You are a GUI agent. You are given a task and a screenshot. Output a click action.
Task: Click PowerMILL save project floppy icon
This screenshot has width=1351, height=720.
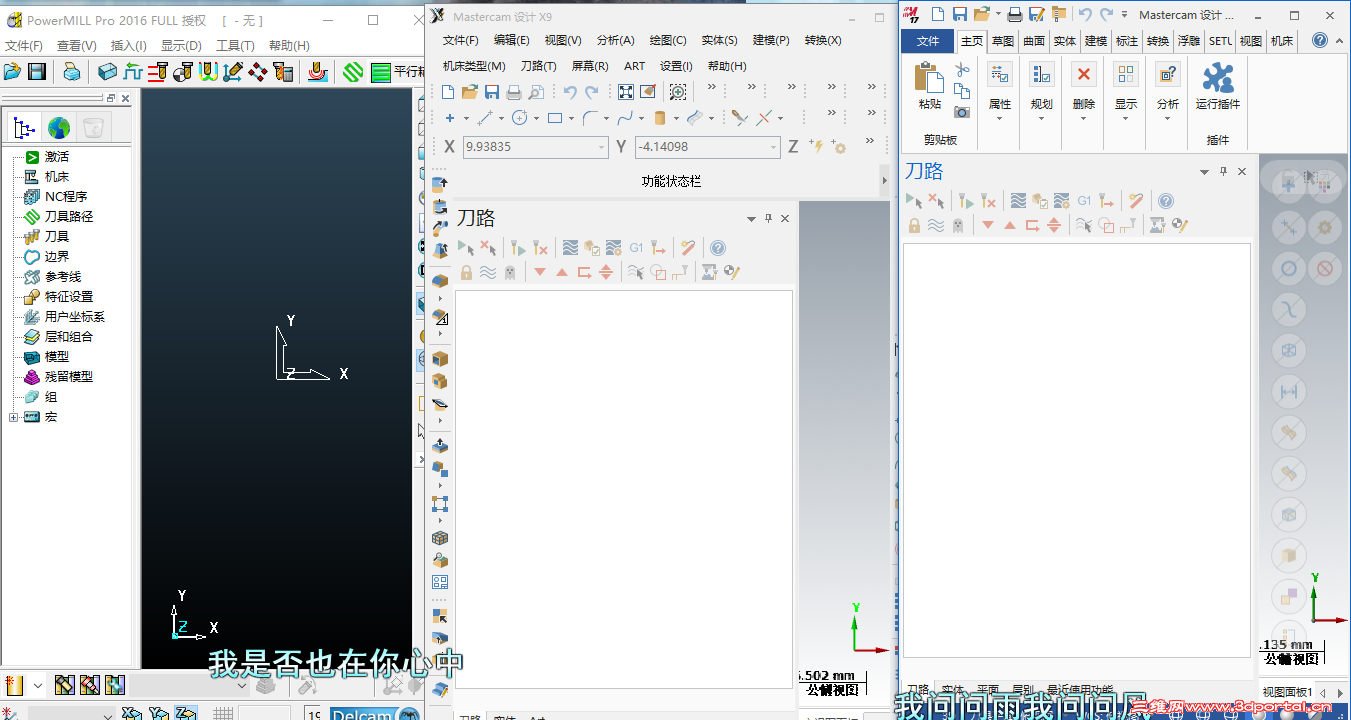pos(36,71)
